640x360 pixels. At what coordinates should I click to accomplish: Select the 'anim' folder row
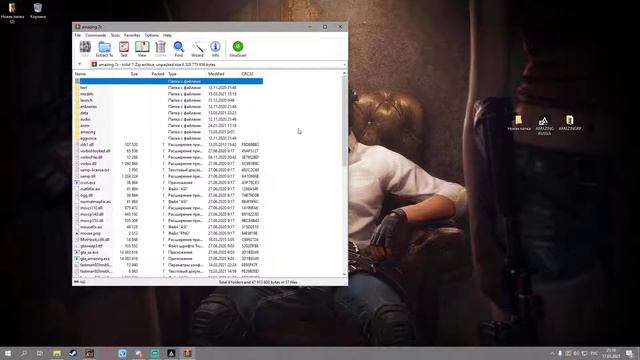169,125
